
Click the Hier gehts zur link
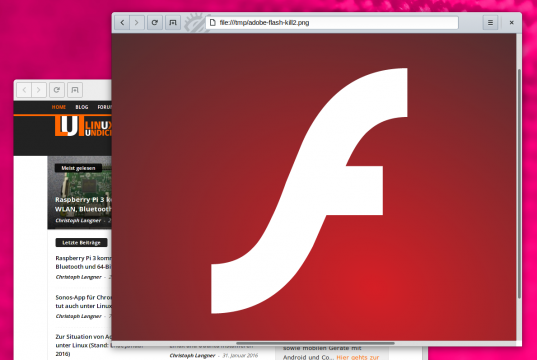(x=358, y=357)
